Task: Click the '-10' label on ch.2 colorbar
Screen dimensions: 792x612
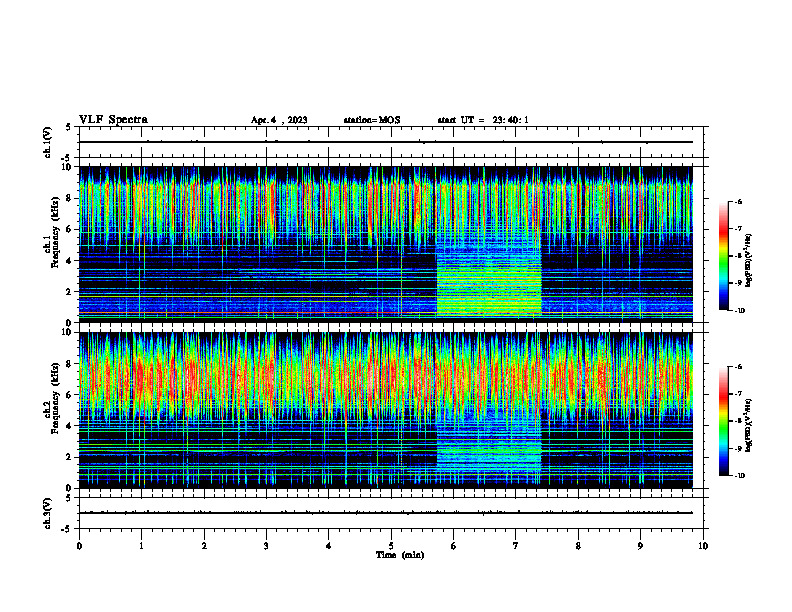Action: (740, 476)
